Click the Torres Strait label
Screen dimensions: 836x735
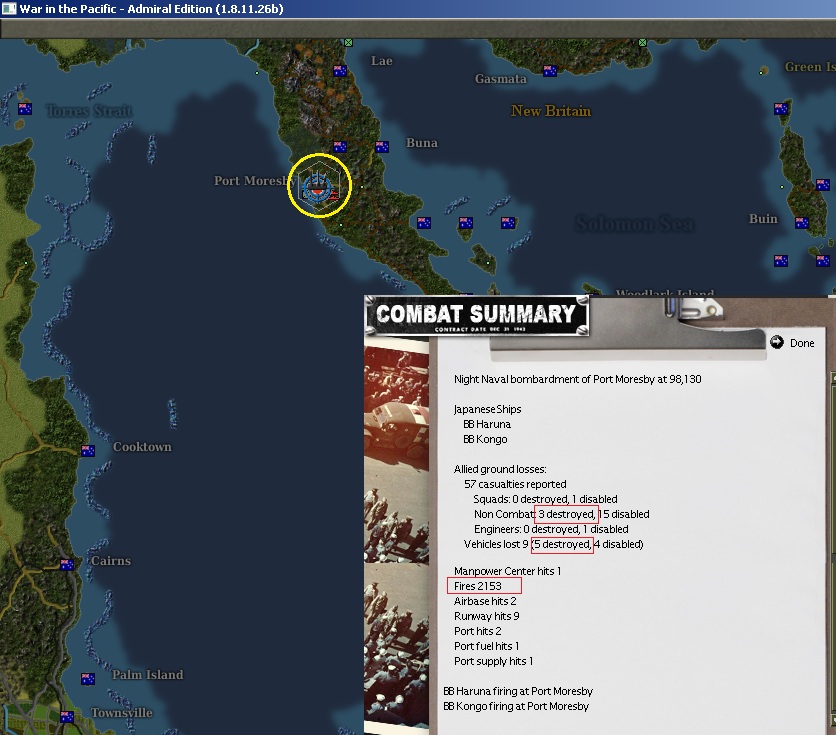[x=89, y=111]
